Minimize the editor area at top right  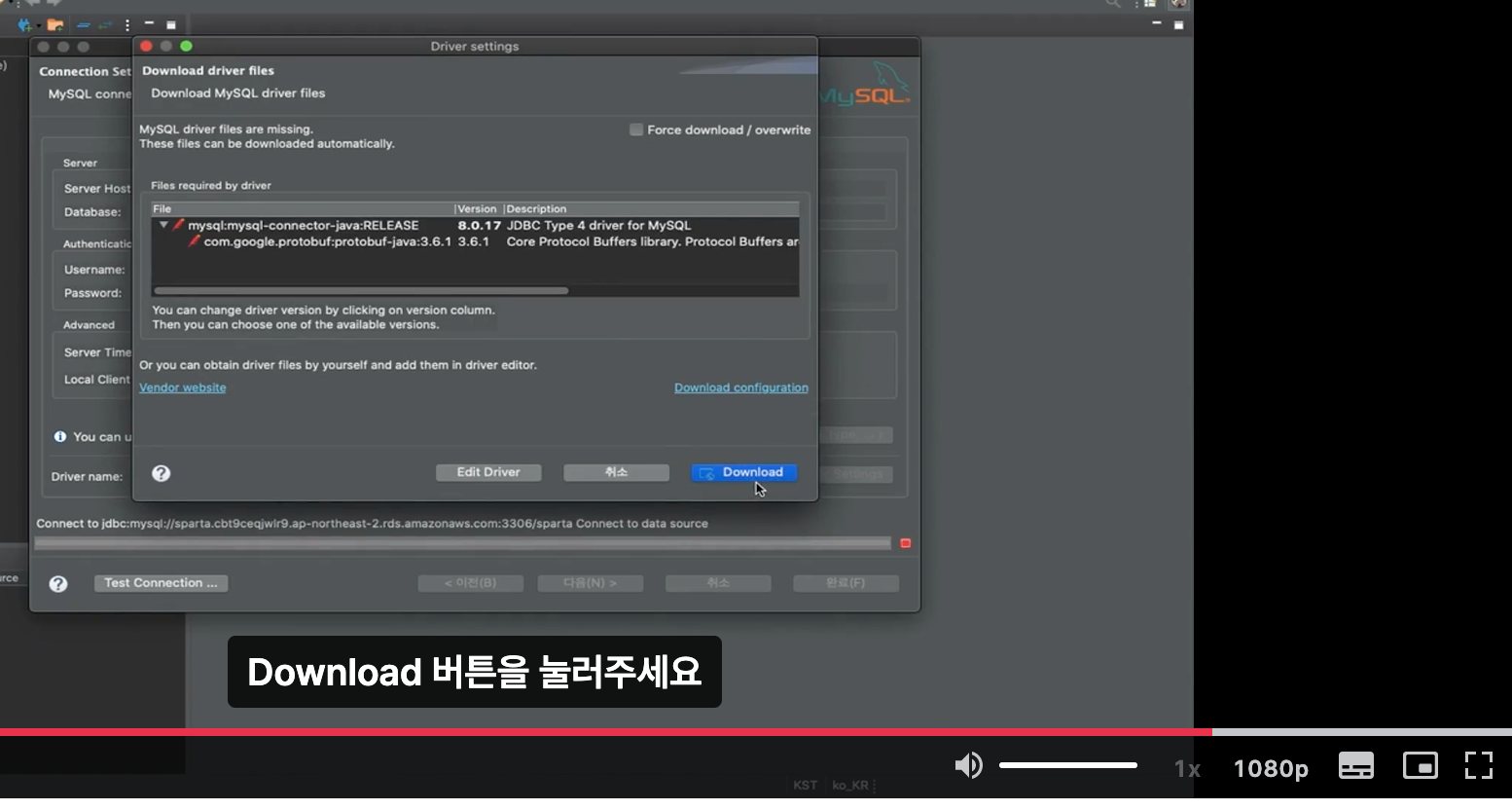[1157, 22]
